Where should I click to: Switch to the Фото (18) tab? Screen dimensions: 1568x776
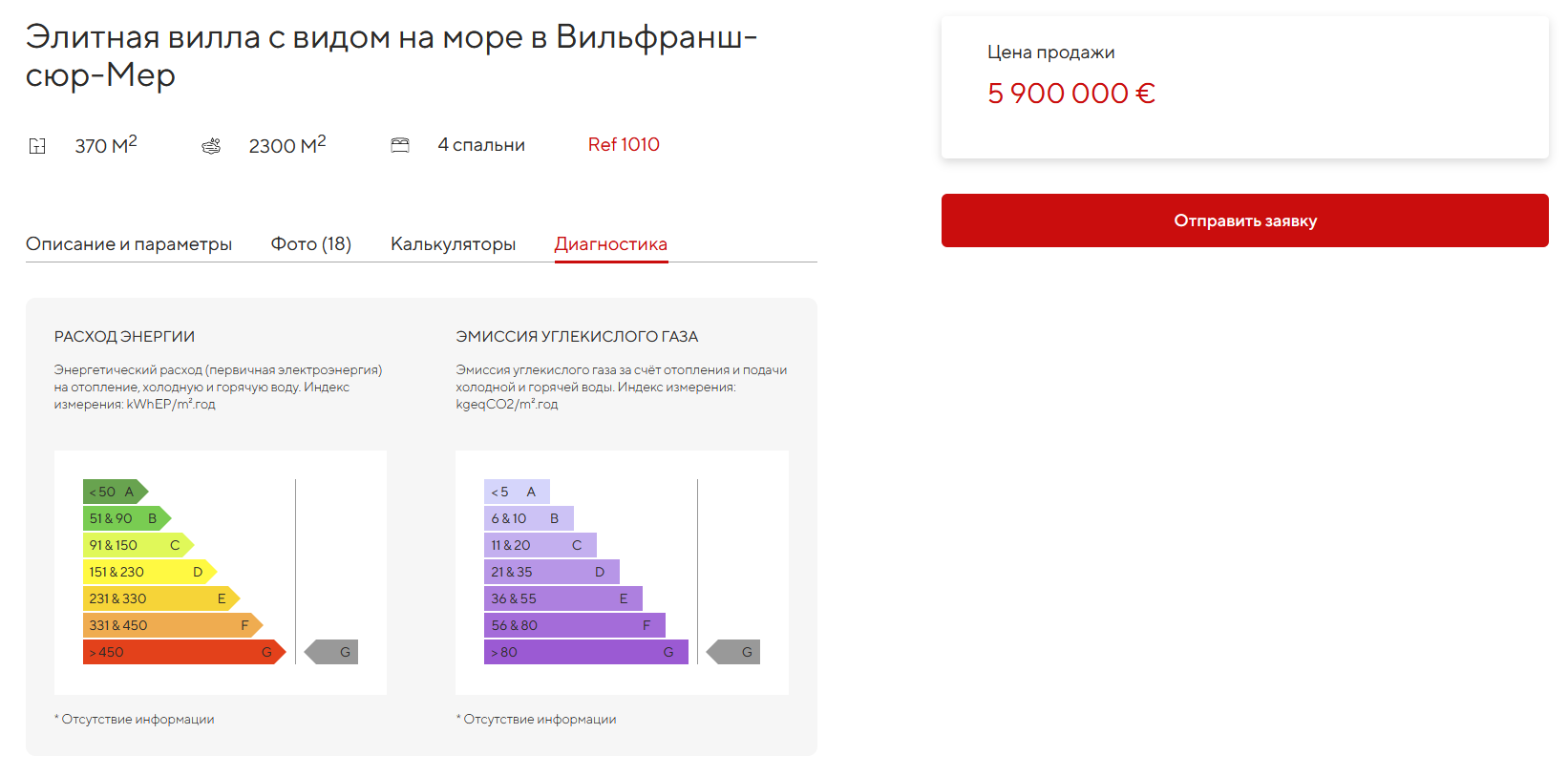click(x=311, y=244)
